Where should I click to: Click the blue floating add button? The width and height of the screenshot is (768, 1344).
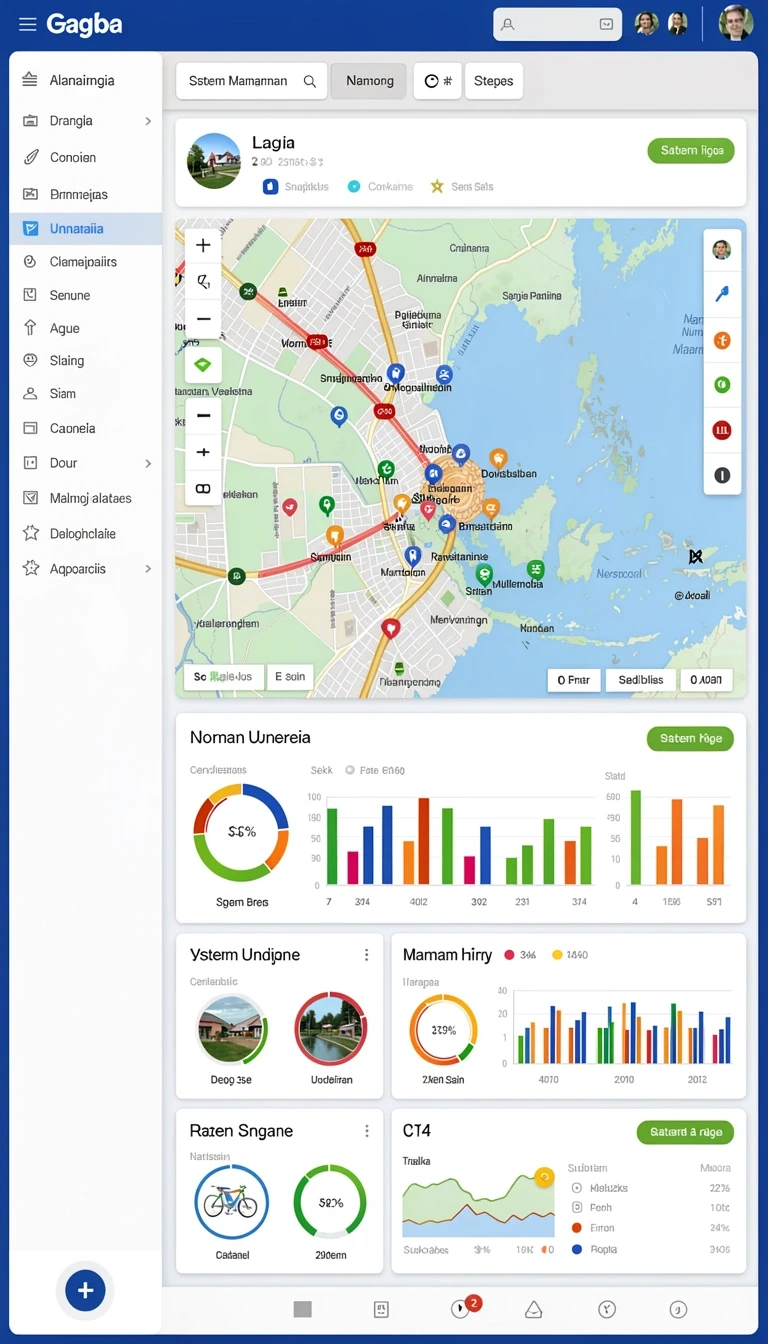(x=85, y=1290)
